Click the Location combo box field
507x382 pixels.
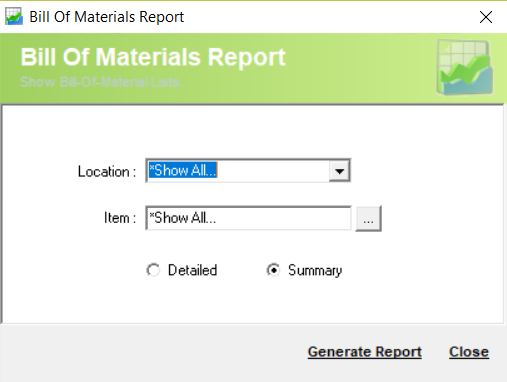(x=248, y=171)
